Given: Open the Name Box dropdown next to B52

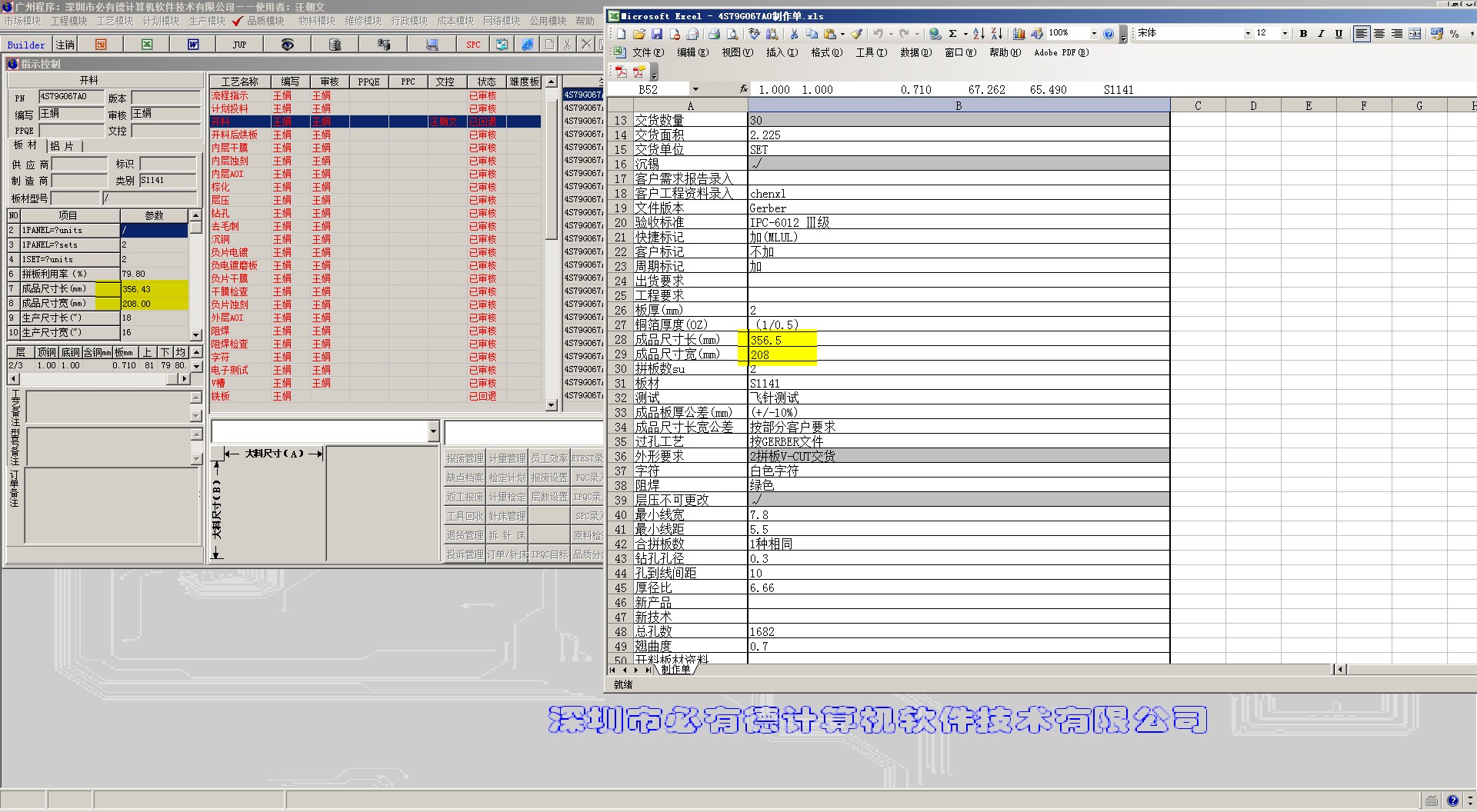Looking at the screenshot, I should point(695,90).
